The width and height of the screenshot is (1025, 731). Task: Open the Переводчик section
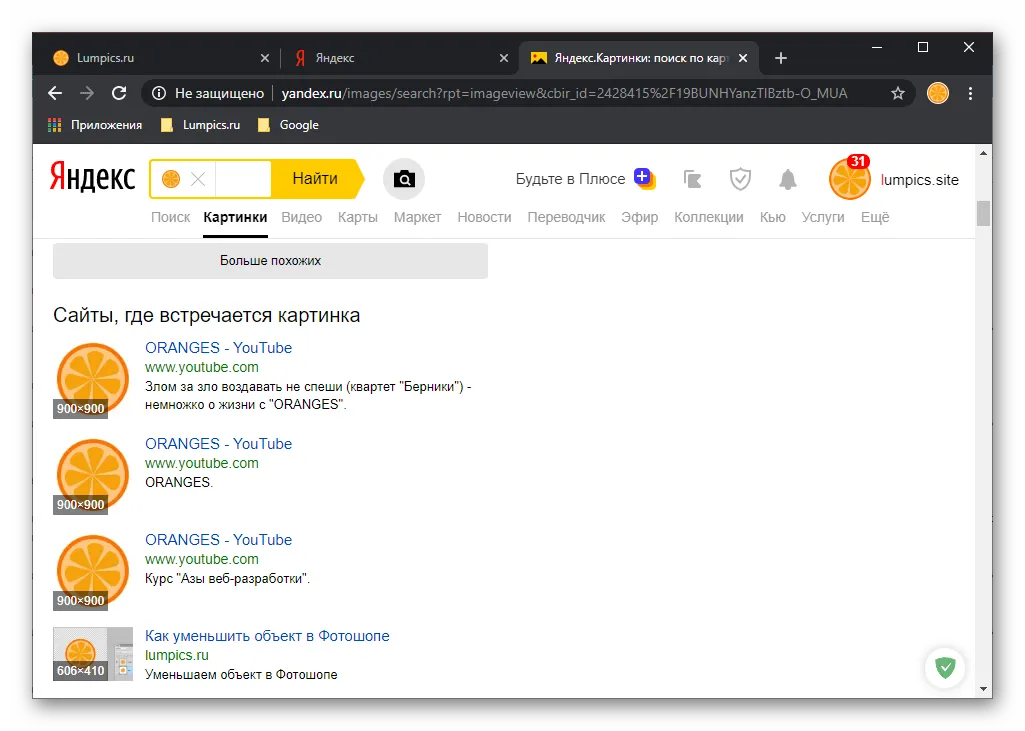pos(566,217)
